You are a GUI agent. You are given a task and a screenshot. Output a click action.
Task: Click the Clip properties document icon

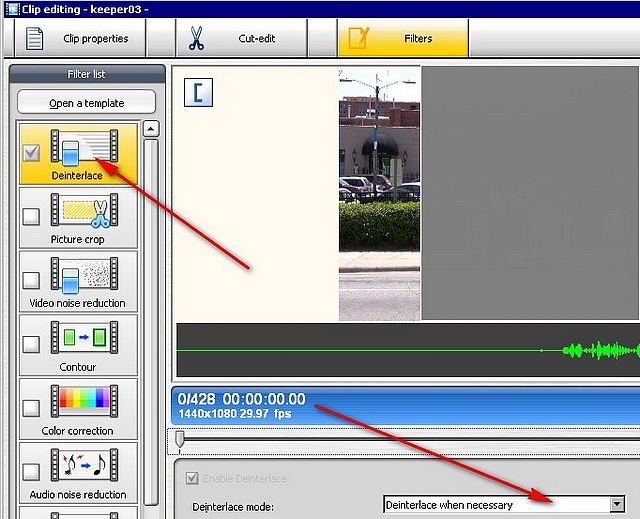tap(34, 38)
